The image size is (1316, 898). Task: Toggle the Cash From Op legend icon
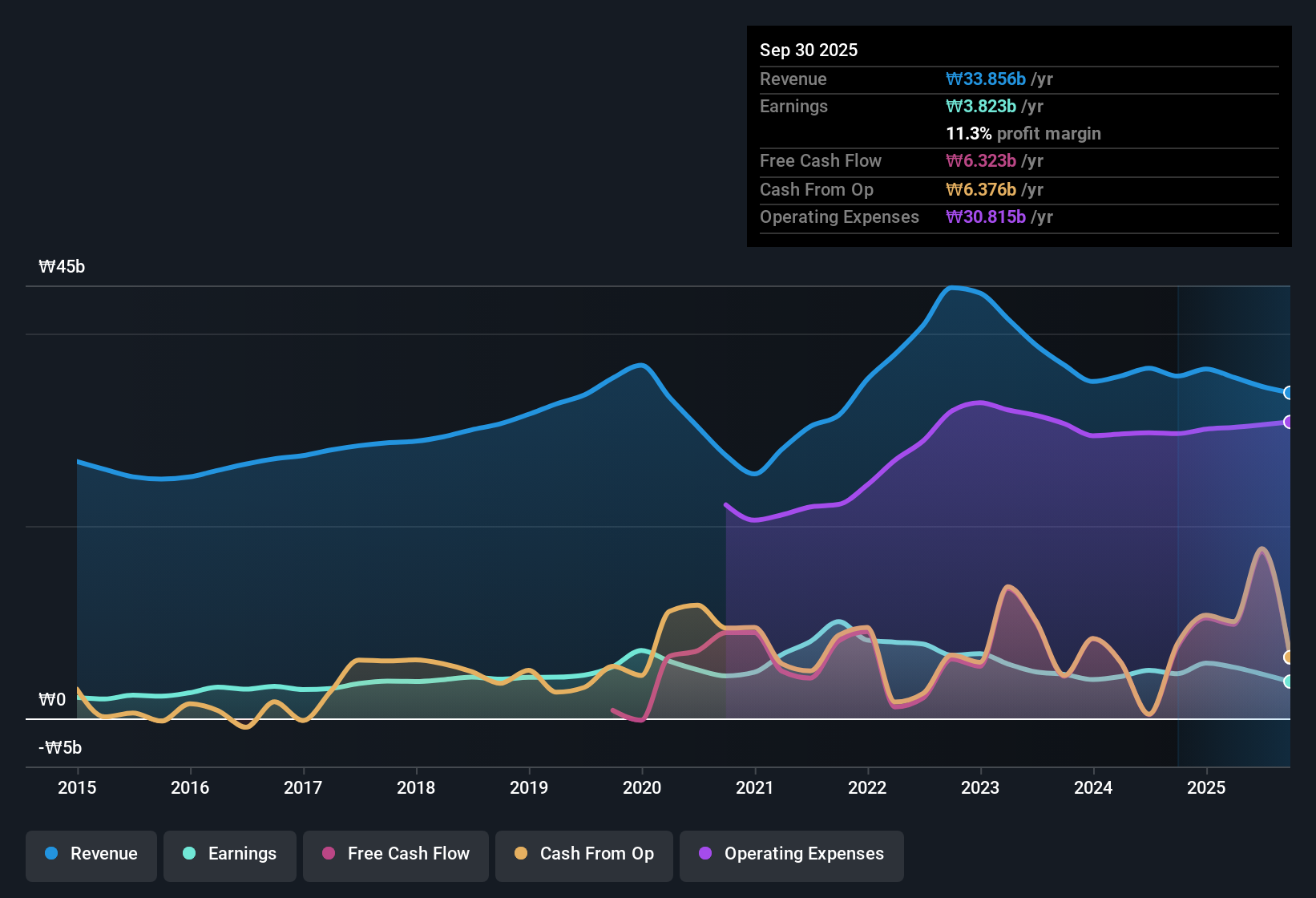coord(519,854)
